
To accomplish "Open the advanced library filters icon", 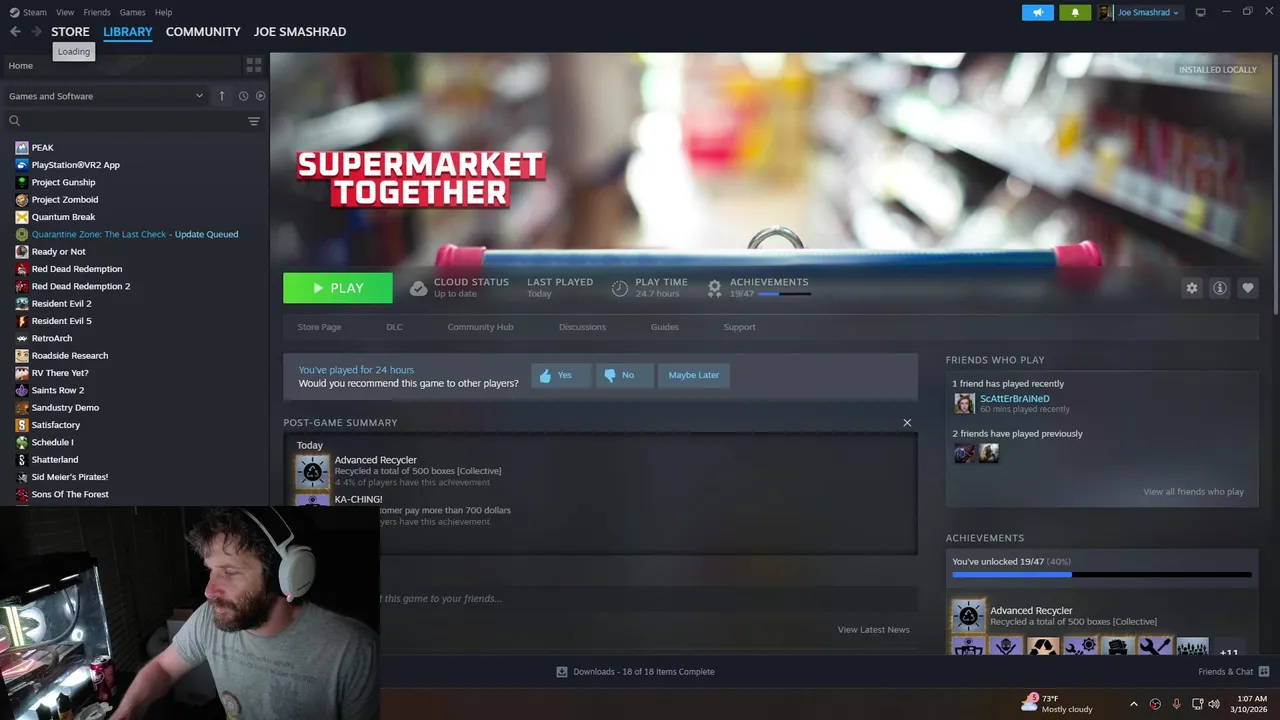I will pos(254,121).
